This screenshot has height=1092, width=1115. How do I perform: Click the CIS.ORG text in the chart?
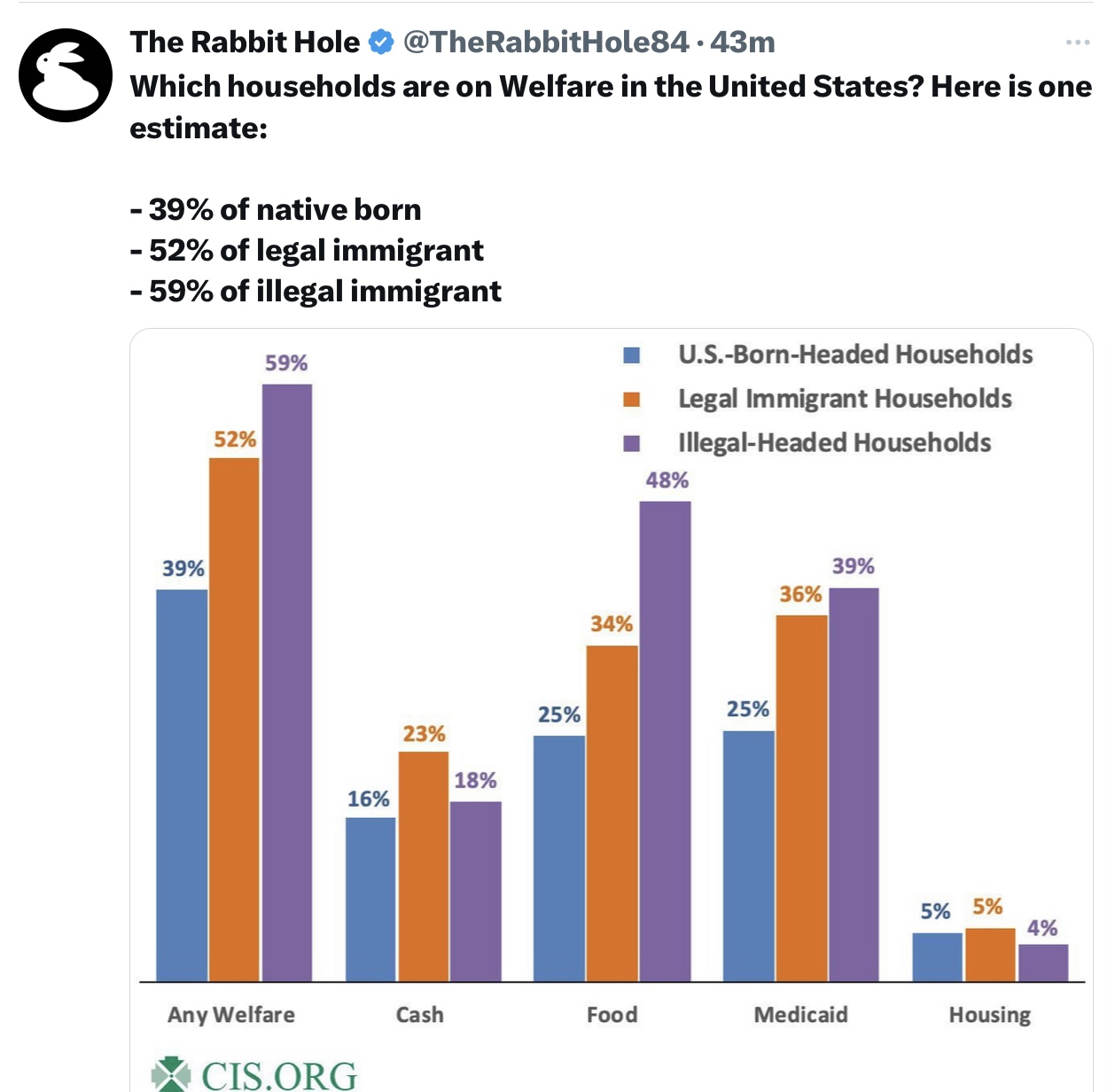click(x=279, y=1076)
